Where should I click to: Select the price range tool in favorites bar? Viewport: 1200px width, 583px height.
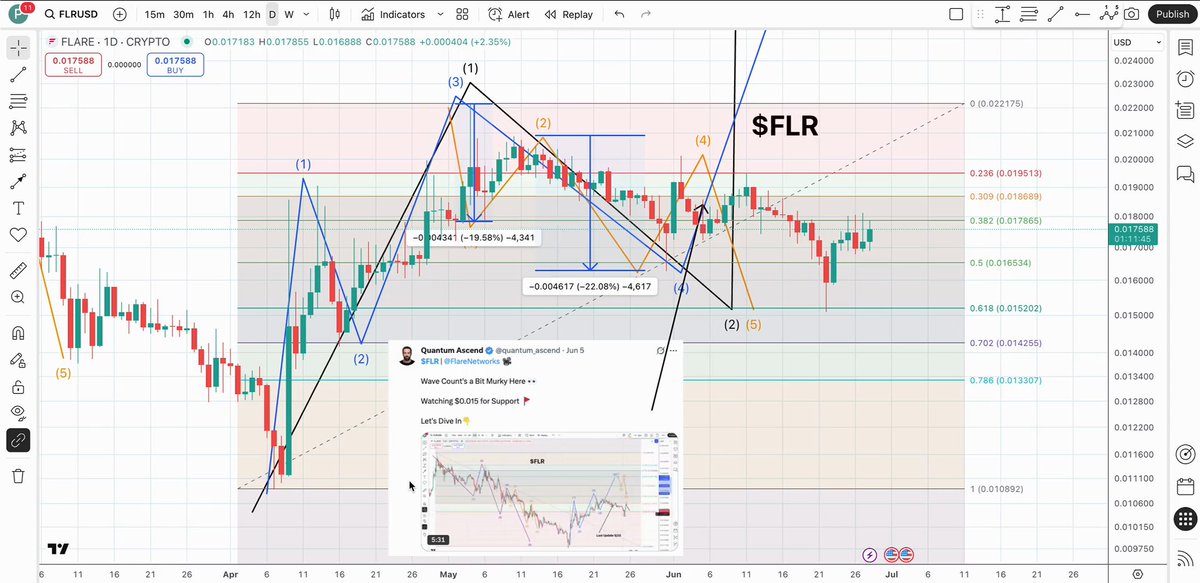tap(1003, 14)
